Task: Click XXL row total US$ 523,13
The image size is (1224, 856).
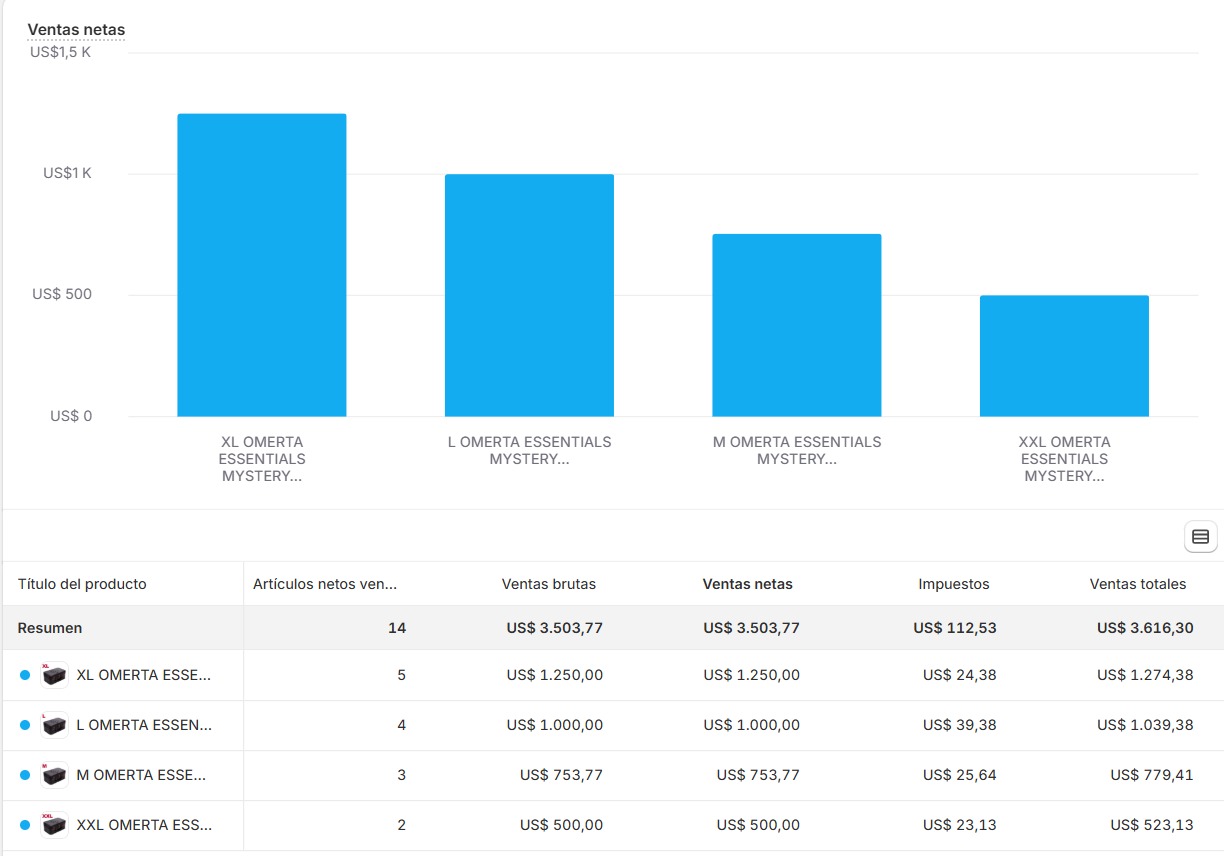Action: (1152, 825)
